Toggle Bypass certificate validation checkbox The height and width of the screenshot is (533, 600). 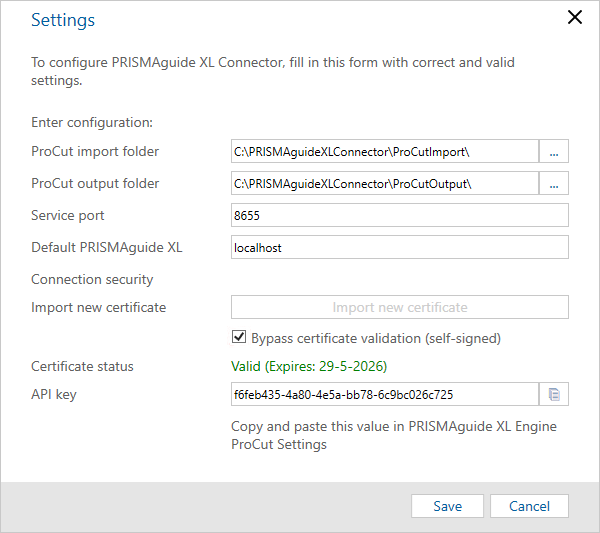click(239, 337)
